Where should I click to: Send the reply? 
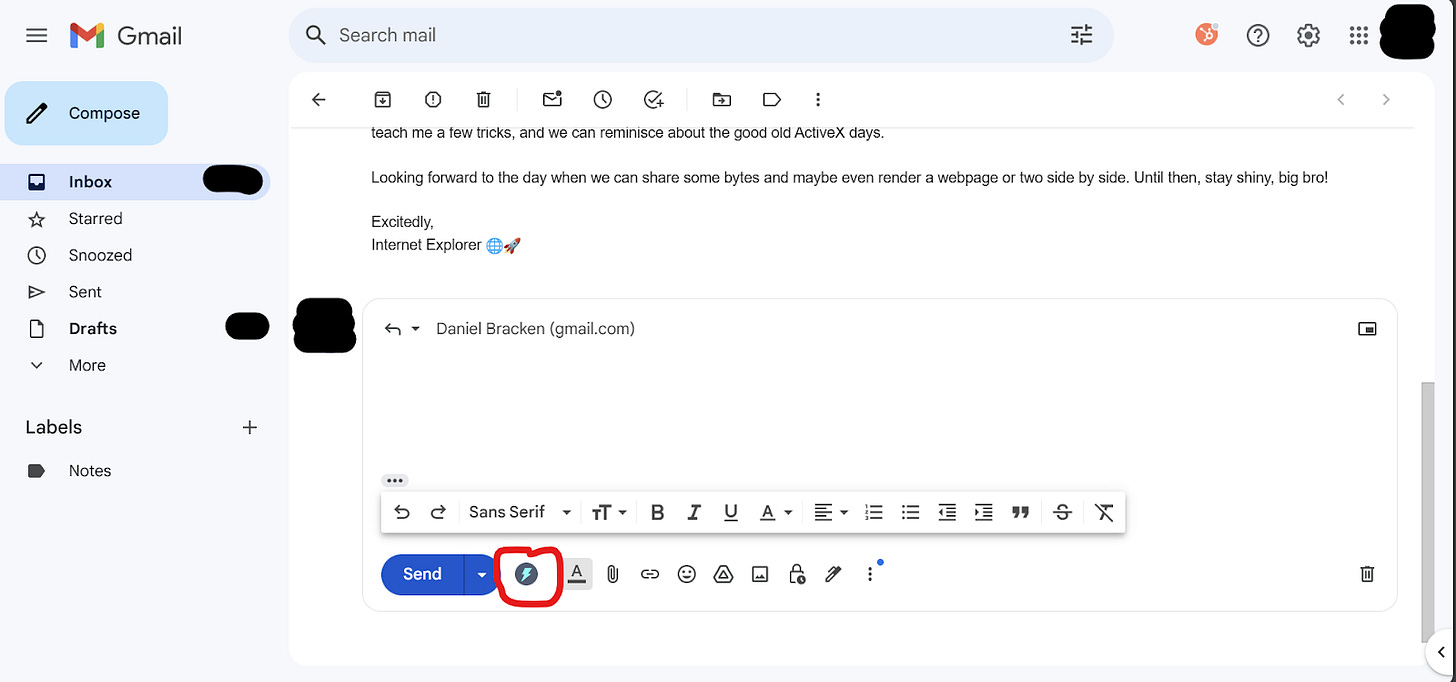422,574
